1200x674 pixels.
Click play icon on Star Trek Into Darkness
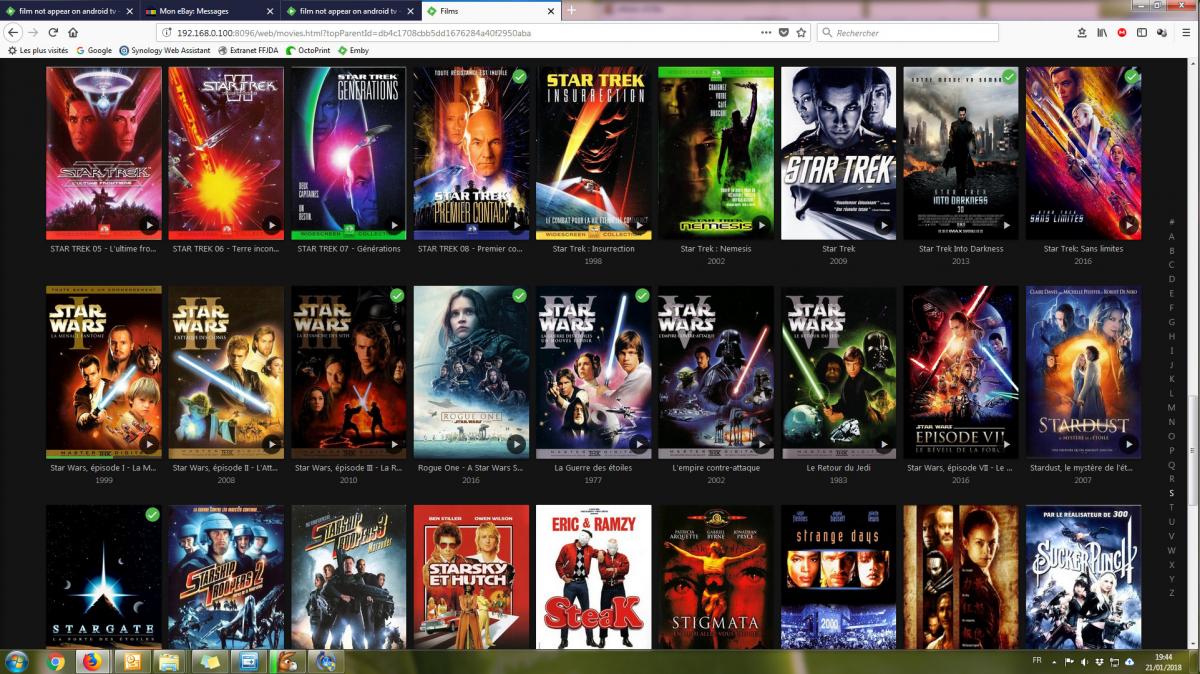[1006, 226]
